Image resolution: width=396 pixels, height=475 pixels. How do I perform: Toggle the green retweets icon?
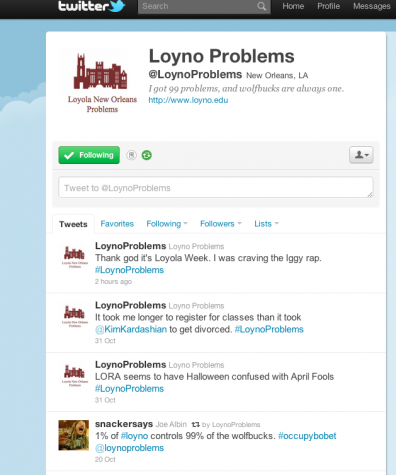[x=147, y=155]
